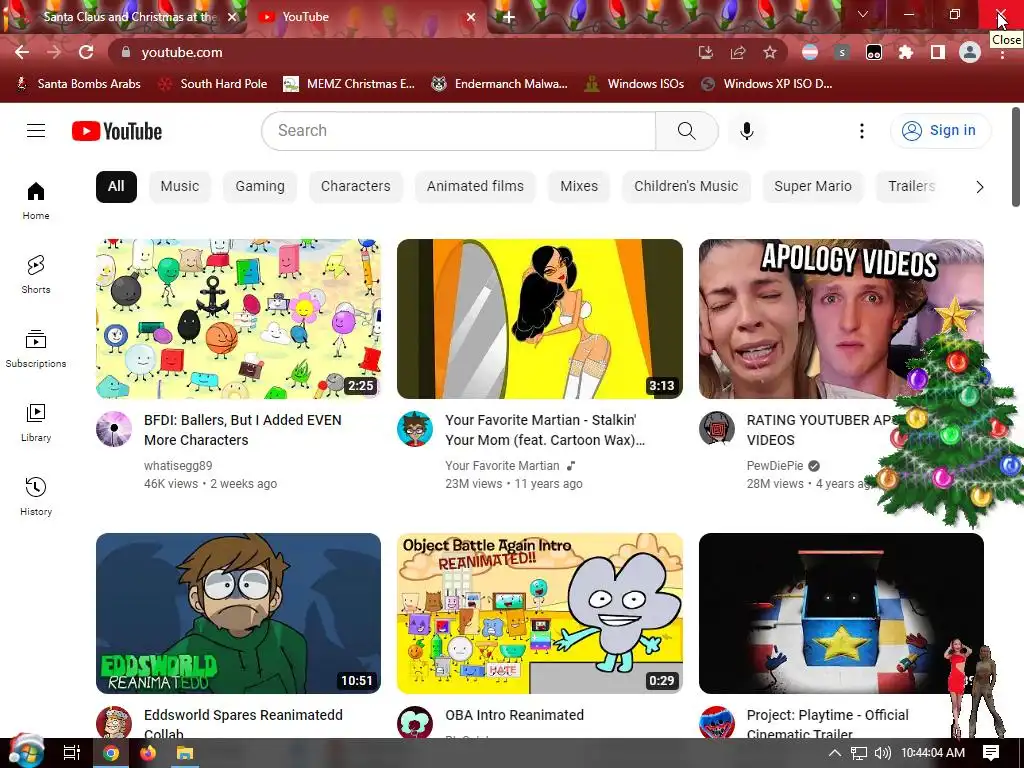
Task: Open the notification center icon
Action: [x=991, y=753]
